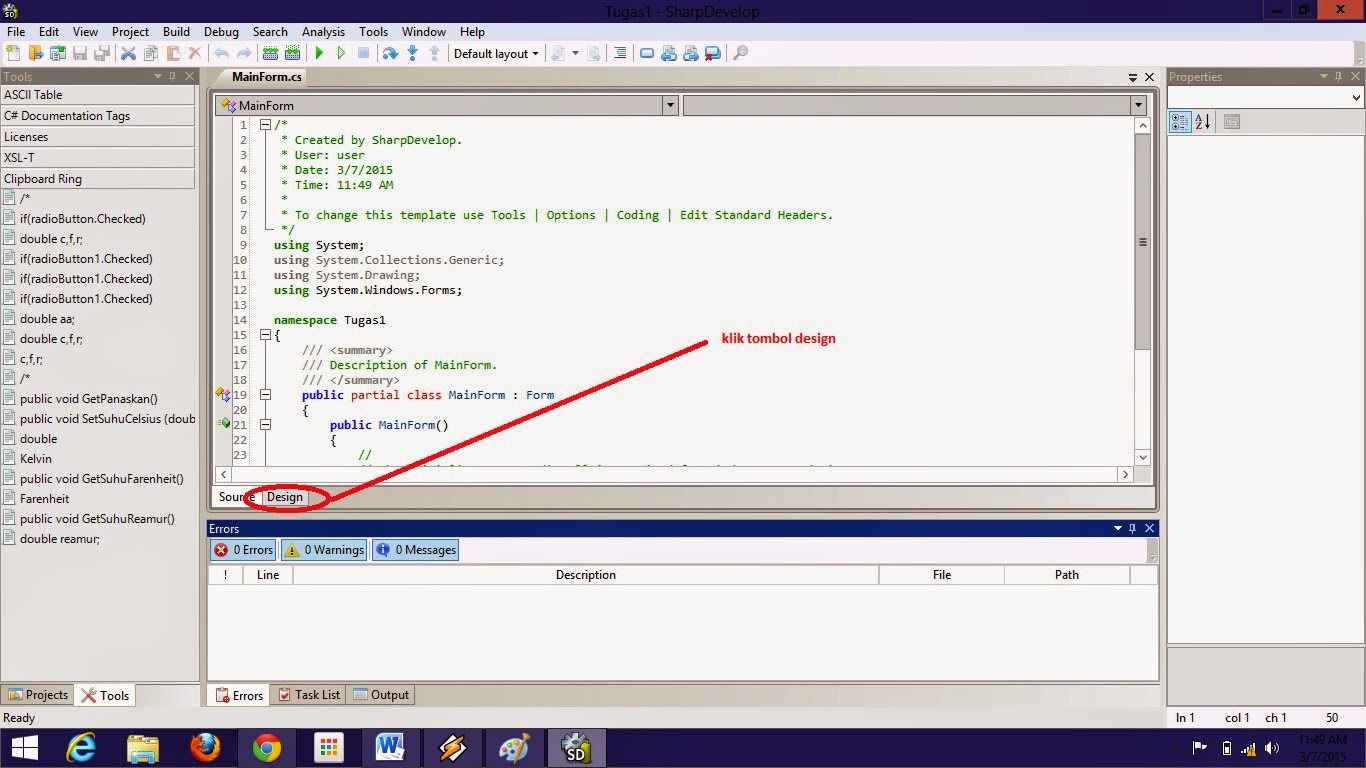Open Microsoft Word from the taskbar
This screenshot has height=768, width=1366.
390,748
